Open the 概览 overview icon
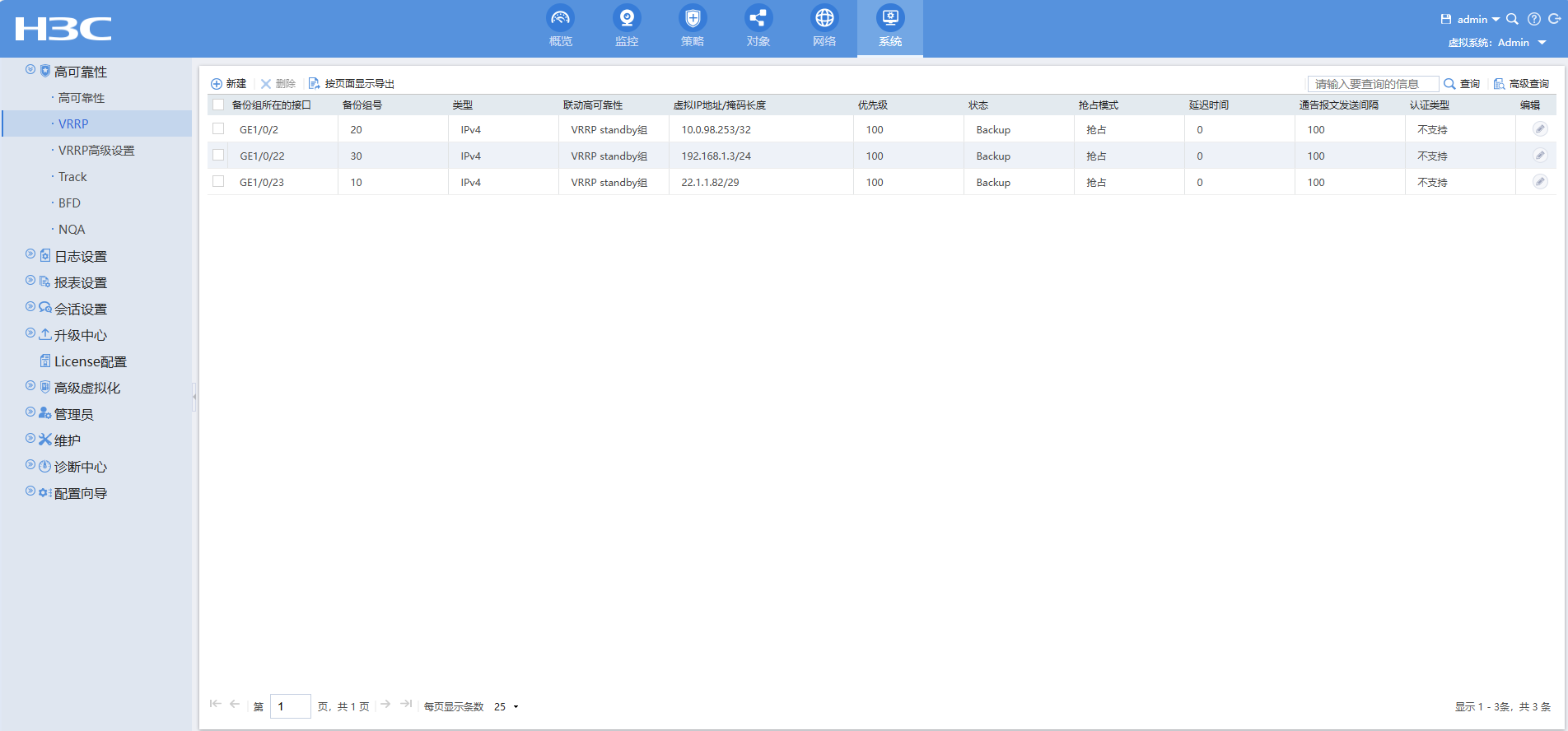This screenshot has height=731, width=1568. coord(561,18)
